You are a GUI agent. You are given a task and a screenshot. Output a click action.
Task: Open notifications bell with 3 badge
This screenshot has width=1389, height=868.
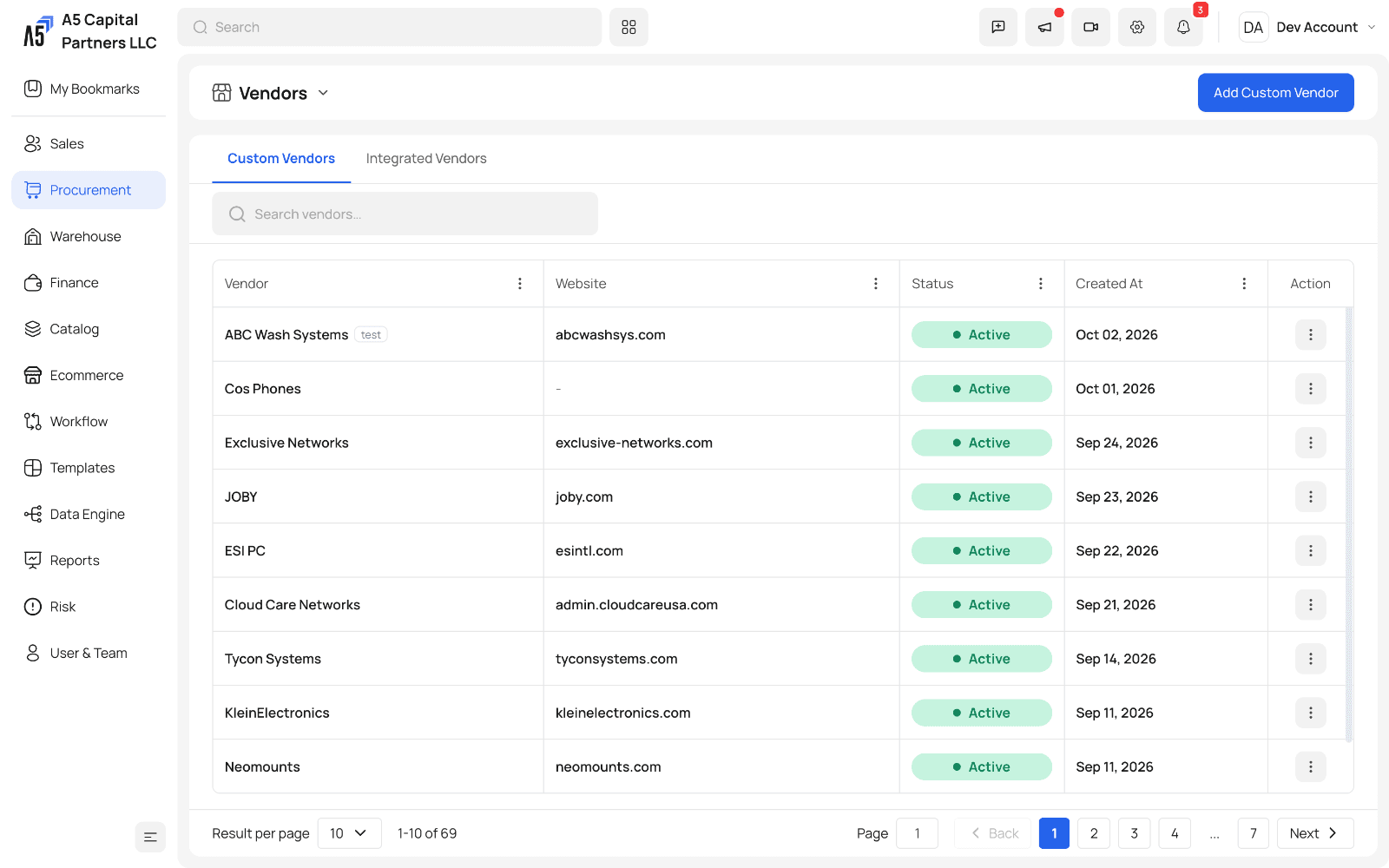(x=1183, y=27)
